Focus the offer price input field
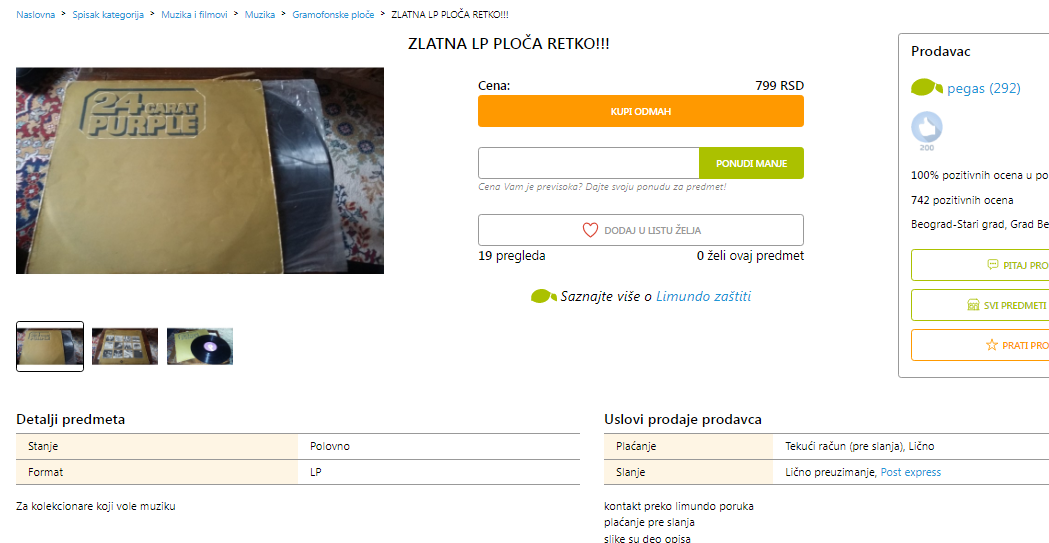This screenshot has height=543, width=1049. (x=588, y=163)
